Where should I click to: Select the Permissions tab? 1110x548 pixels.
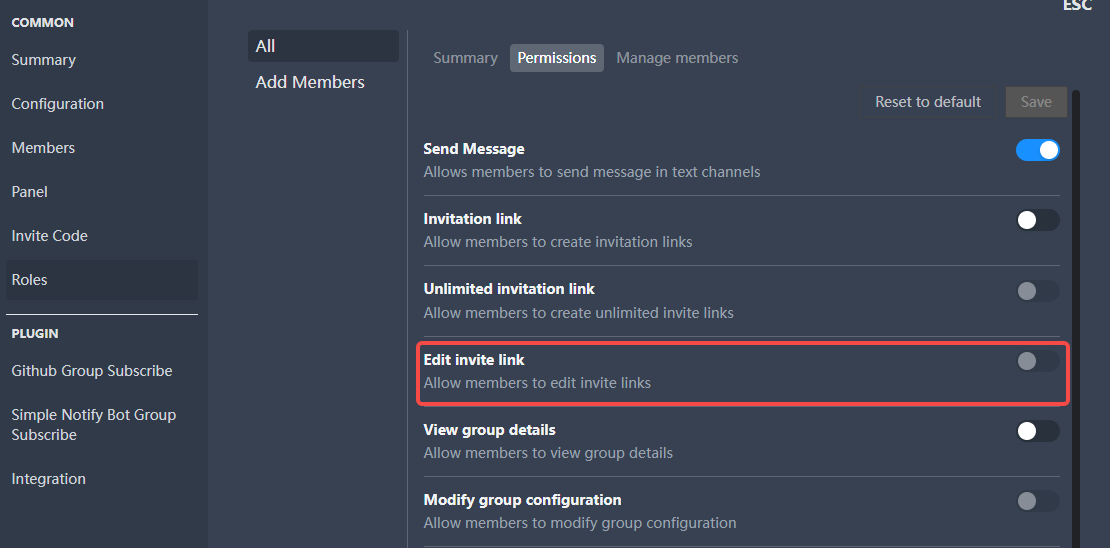pyautogui.click(x=556, y=58)
